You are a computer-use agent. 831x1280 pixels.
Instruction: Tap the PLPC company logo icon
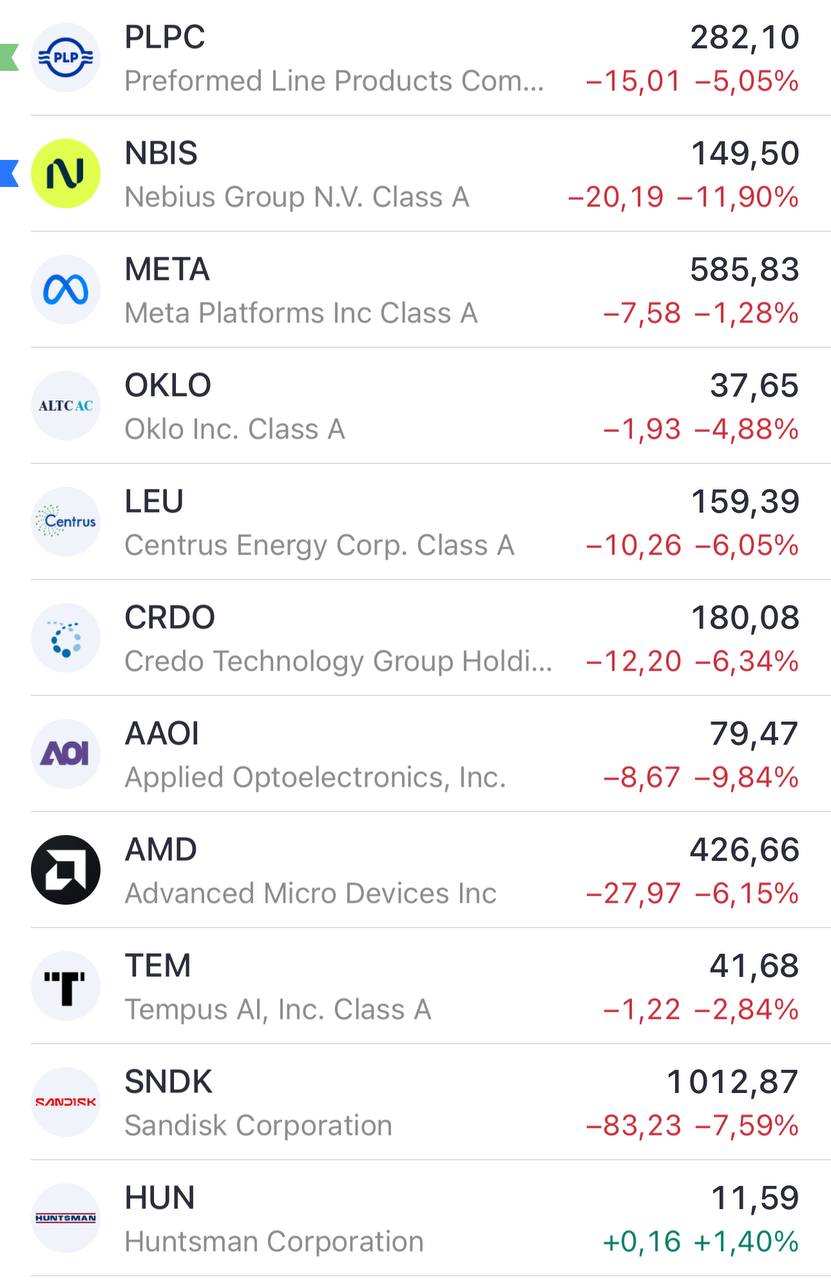(65, 58)
